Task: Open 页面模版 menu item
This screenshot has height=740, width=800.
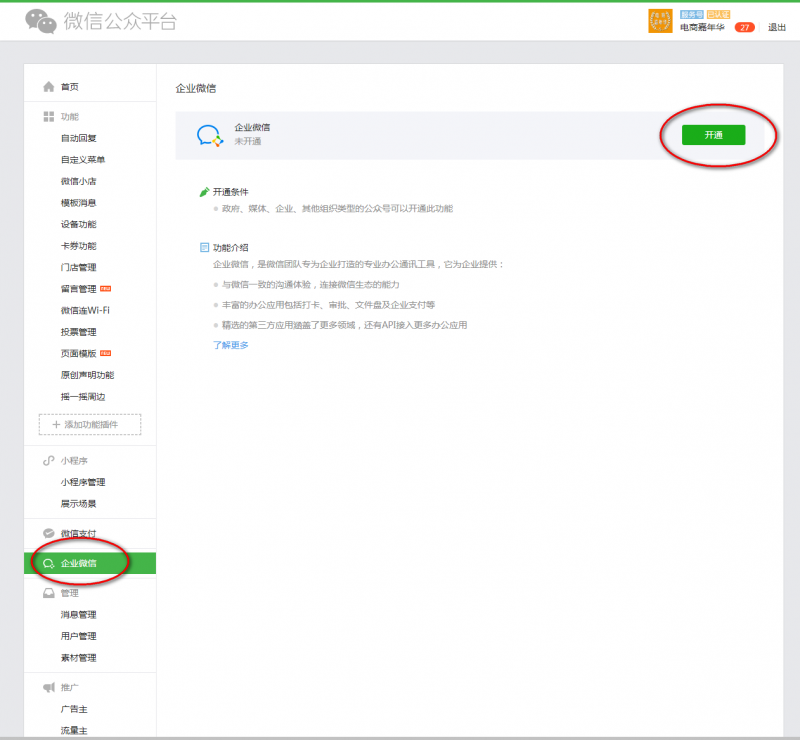Action: click(79, 354)
